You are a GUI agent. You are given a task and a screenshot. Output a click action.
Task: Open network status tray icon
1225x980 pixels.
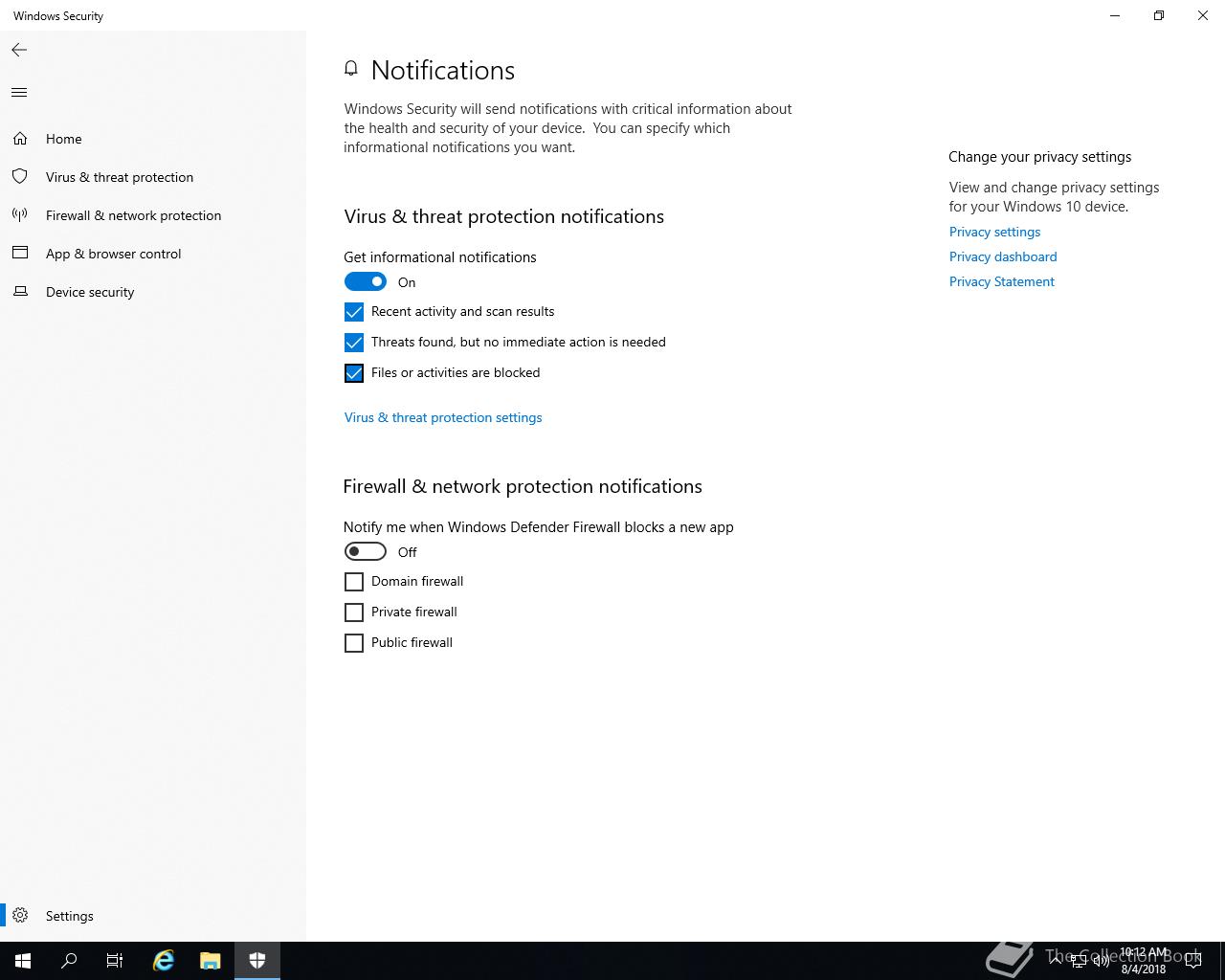[1079, 961]
